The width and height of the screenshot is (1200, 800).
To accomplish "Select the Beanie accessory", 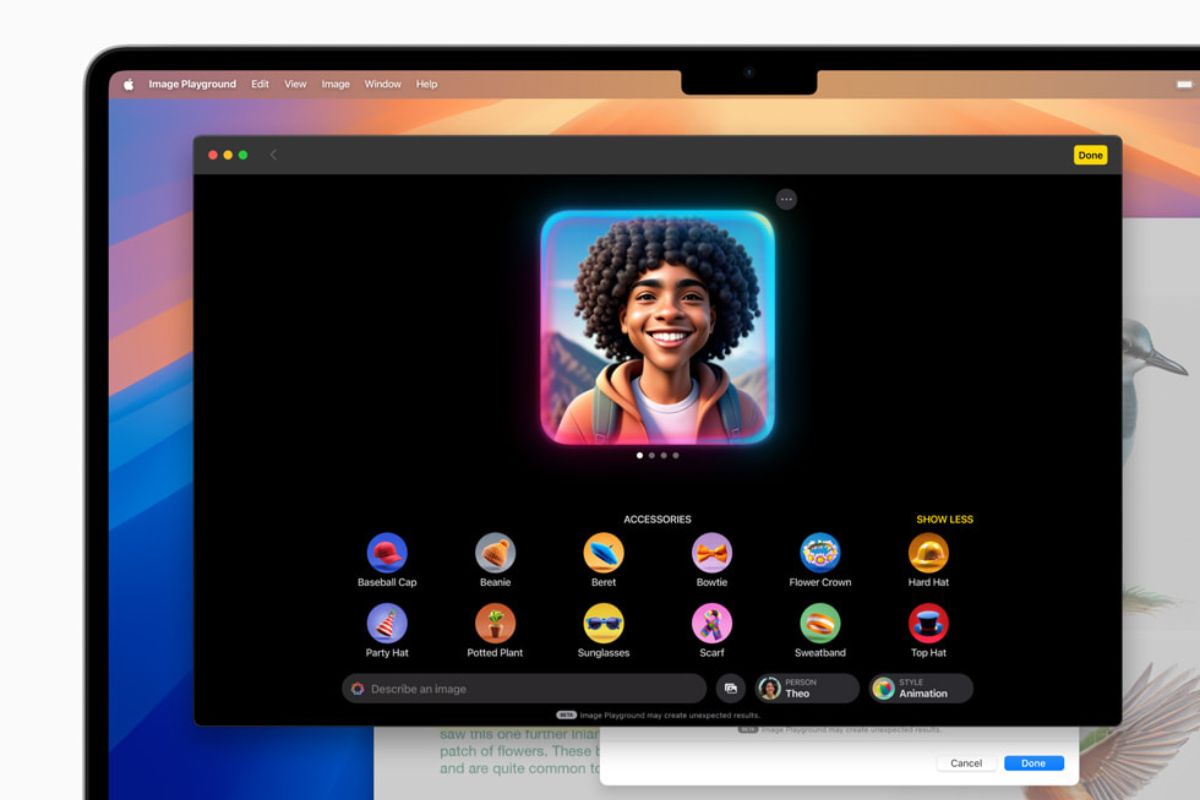I will [494, 554].
